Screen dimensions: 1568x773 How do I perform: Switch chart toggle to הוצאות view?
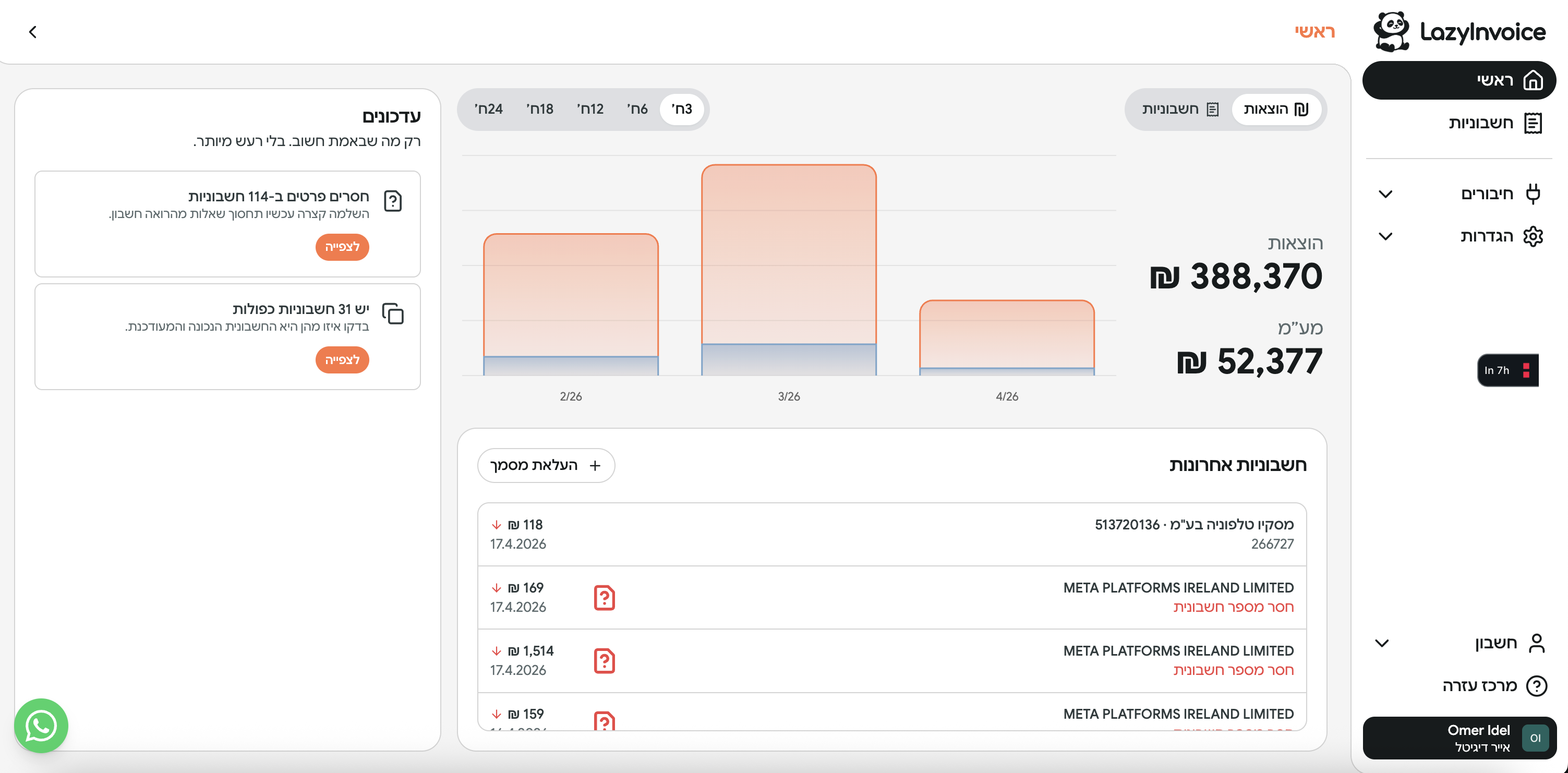[1276, 109]
